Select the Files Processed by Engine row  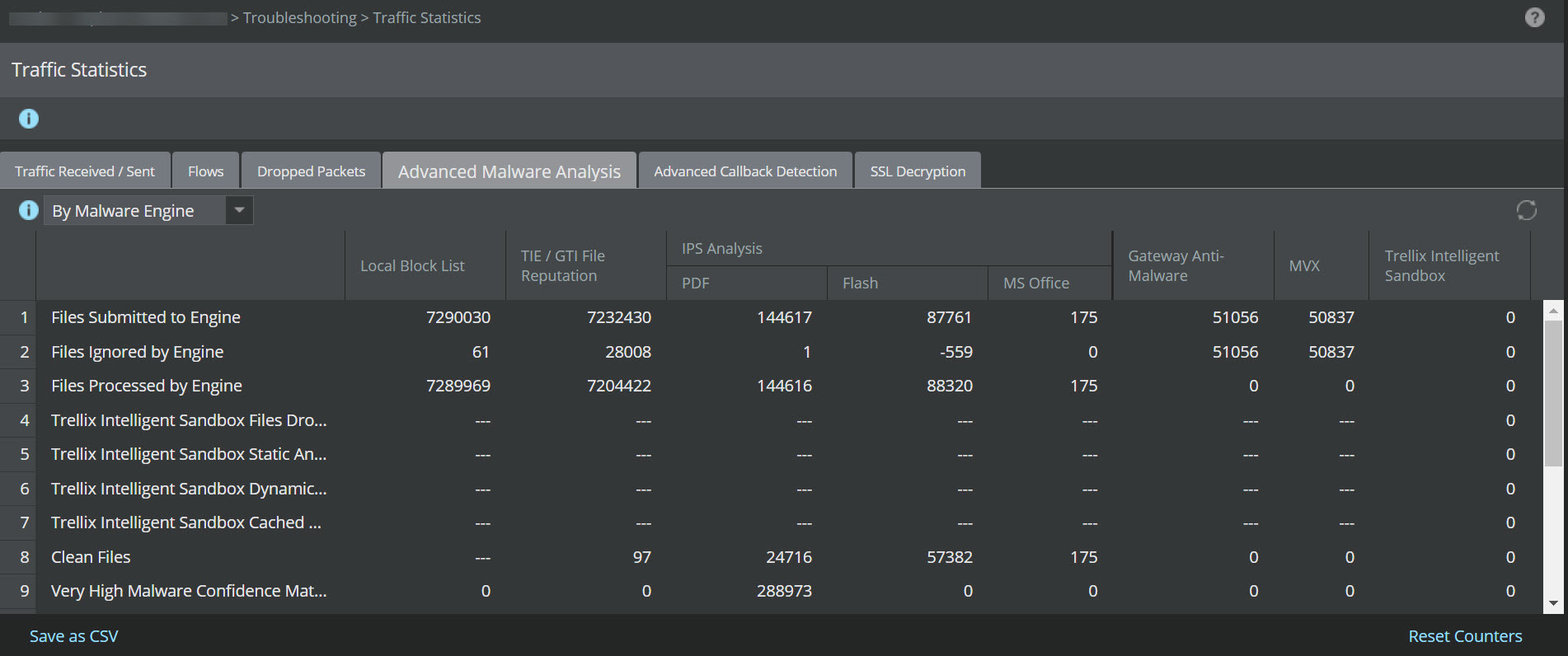[x=771, y=386]
